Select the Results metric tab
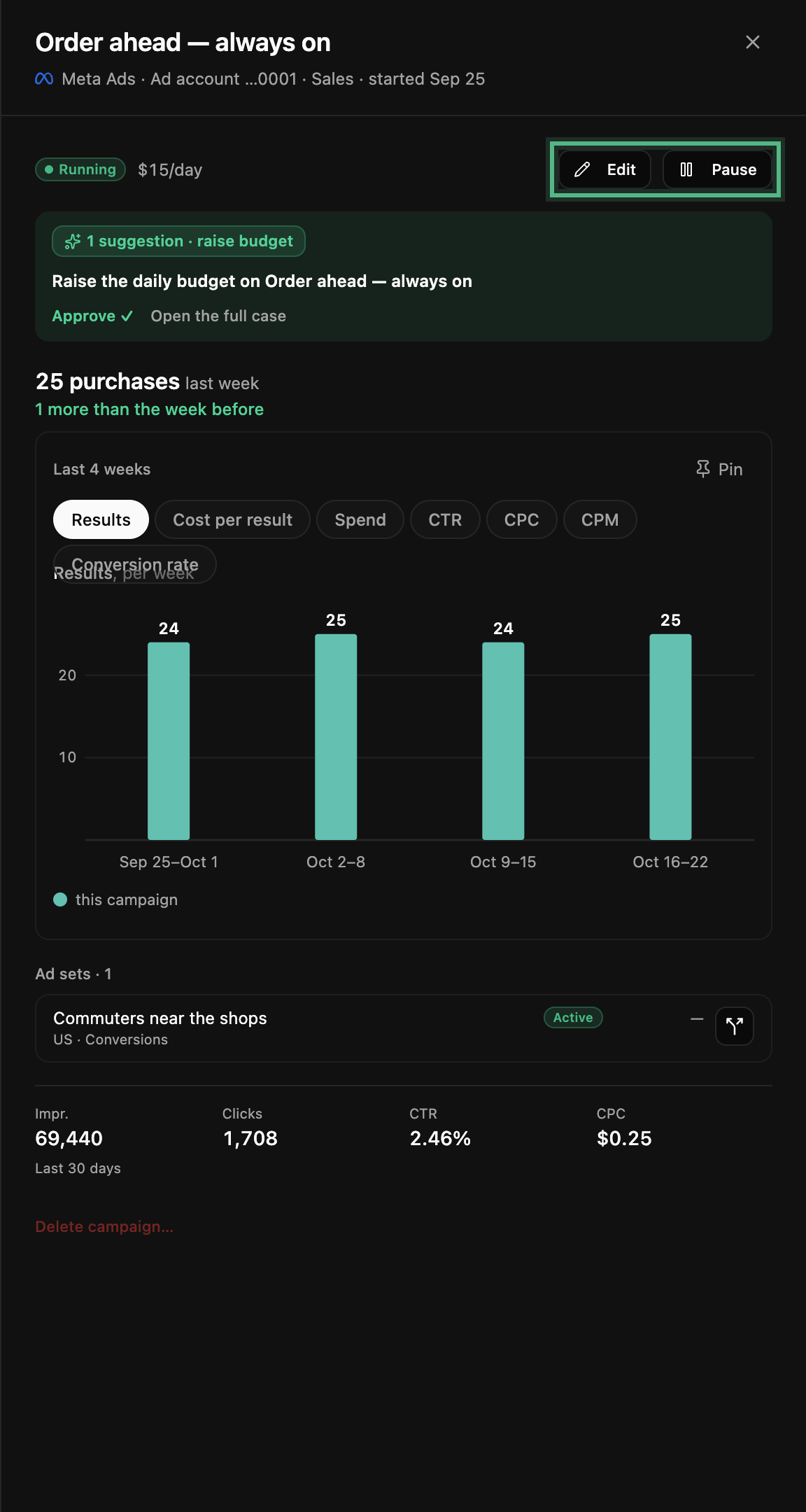The image size is (806, 1512). (x=101, y=519)
